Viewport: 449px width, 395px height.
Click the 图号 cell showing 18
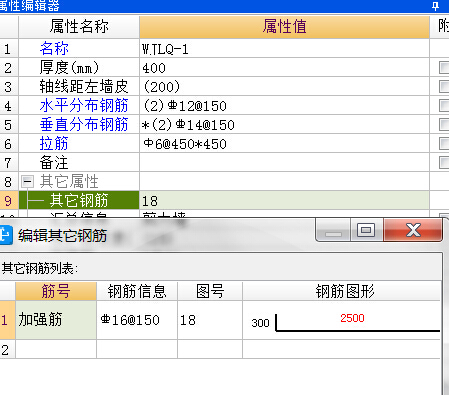click(x=210, y=320)
